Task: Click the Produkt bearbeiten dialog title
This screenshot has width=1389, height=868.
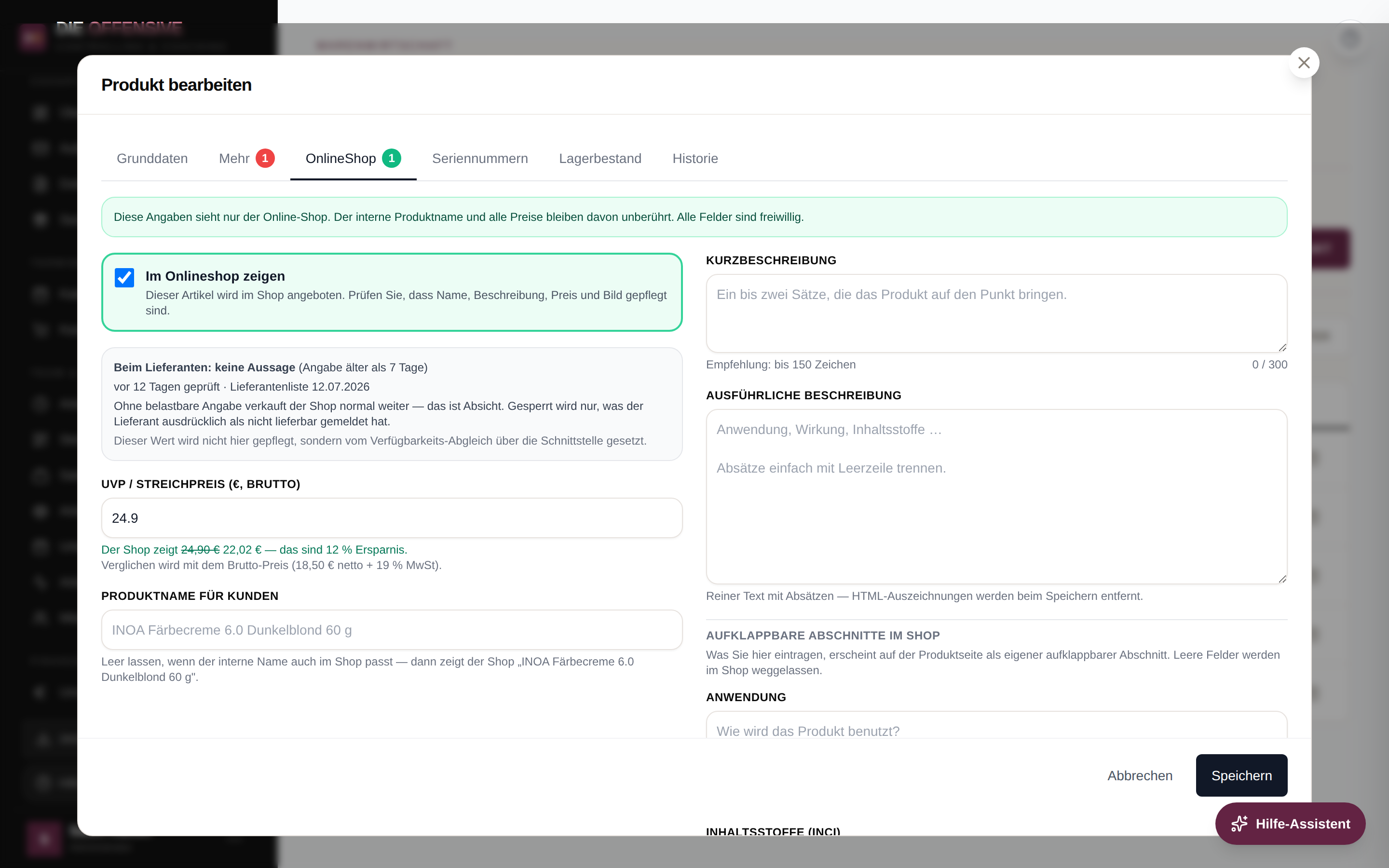Action: 176,85
